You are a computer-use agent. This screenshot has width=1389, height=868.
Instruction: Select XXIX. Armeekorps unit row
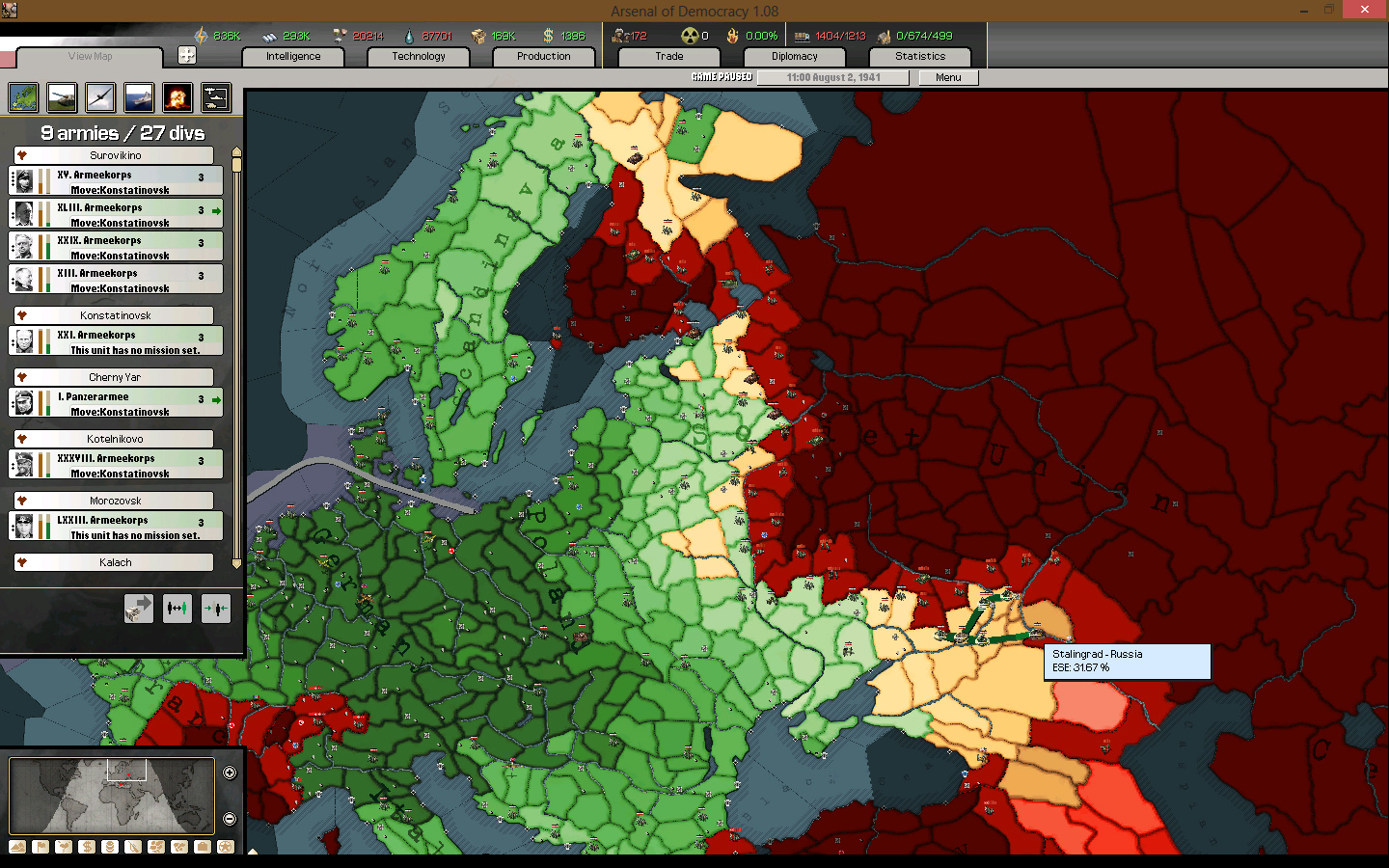[116, 246]
